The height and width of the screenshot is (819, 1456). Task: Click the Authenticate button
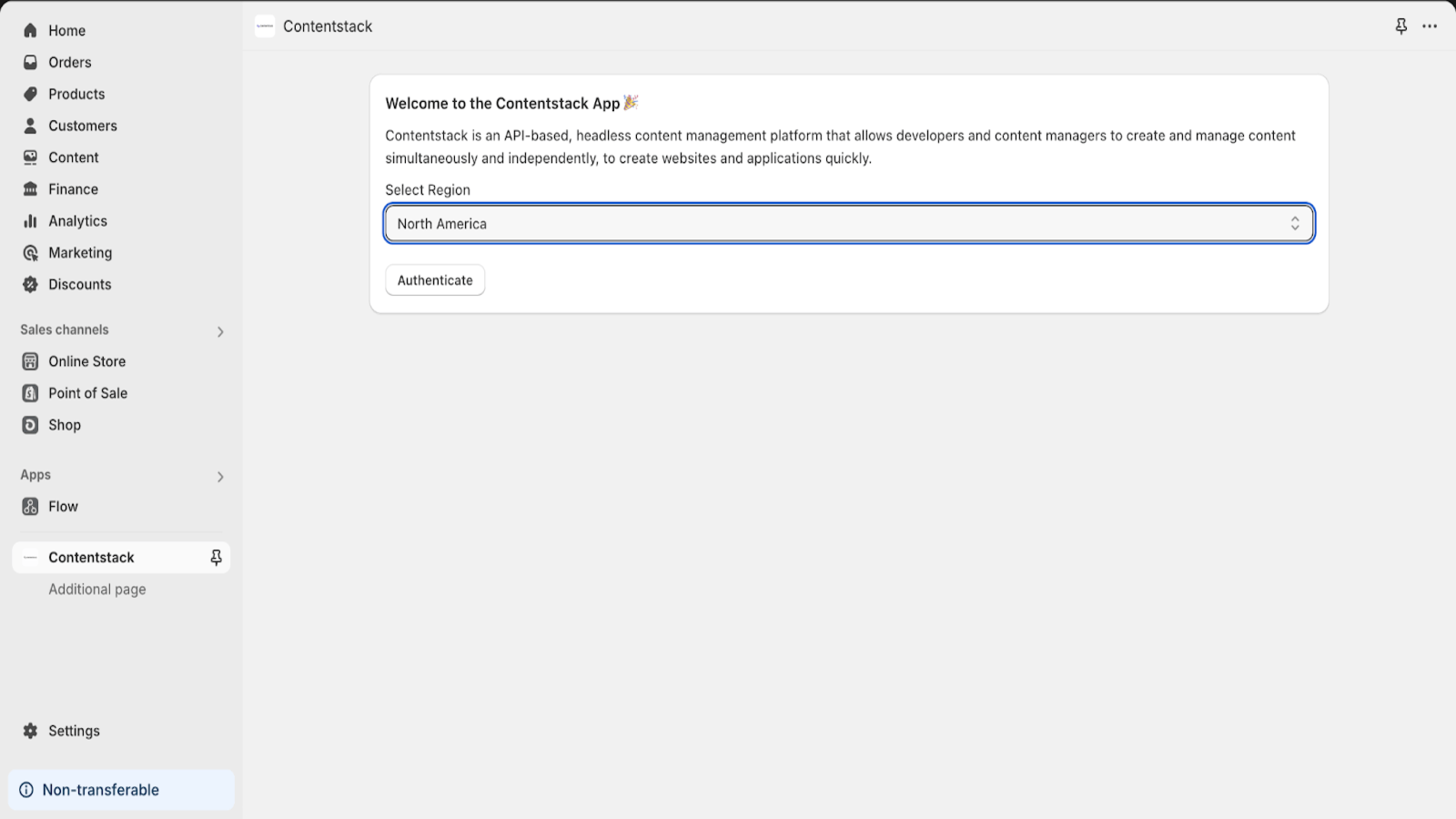[x=434, y=279]
